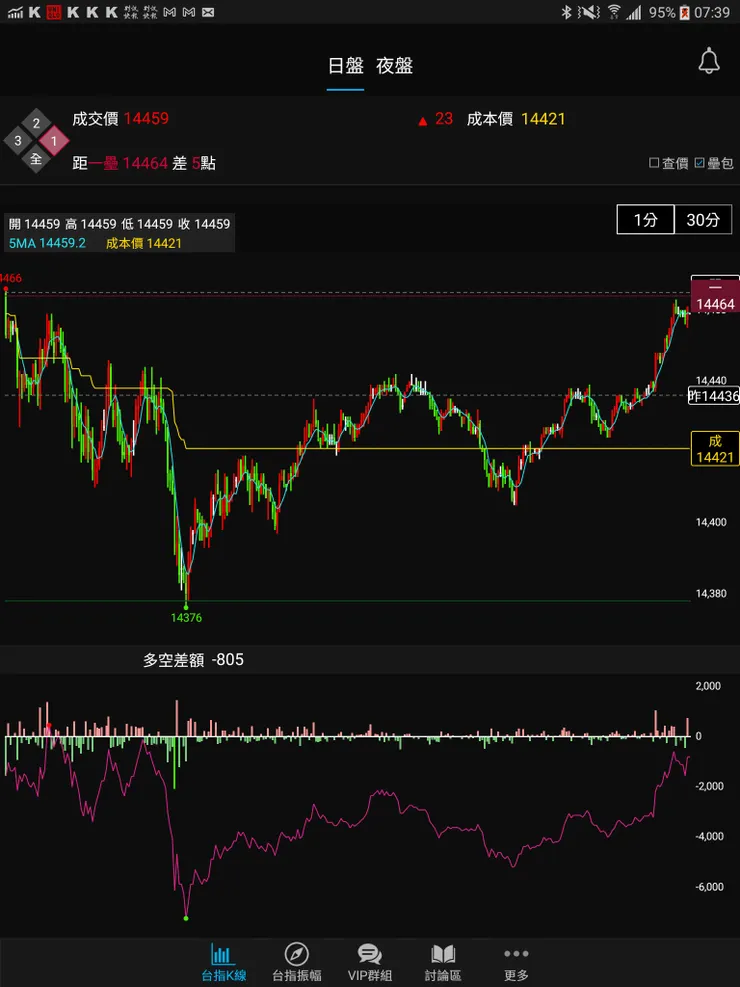
Task: Tap the mail envelope status bar icon
Action: click(x=208, y=12)
